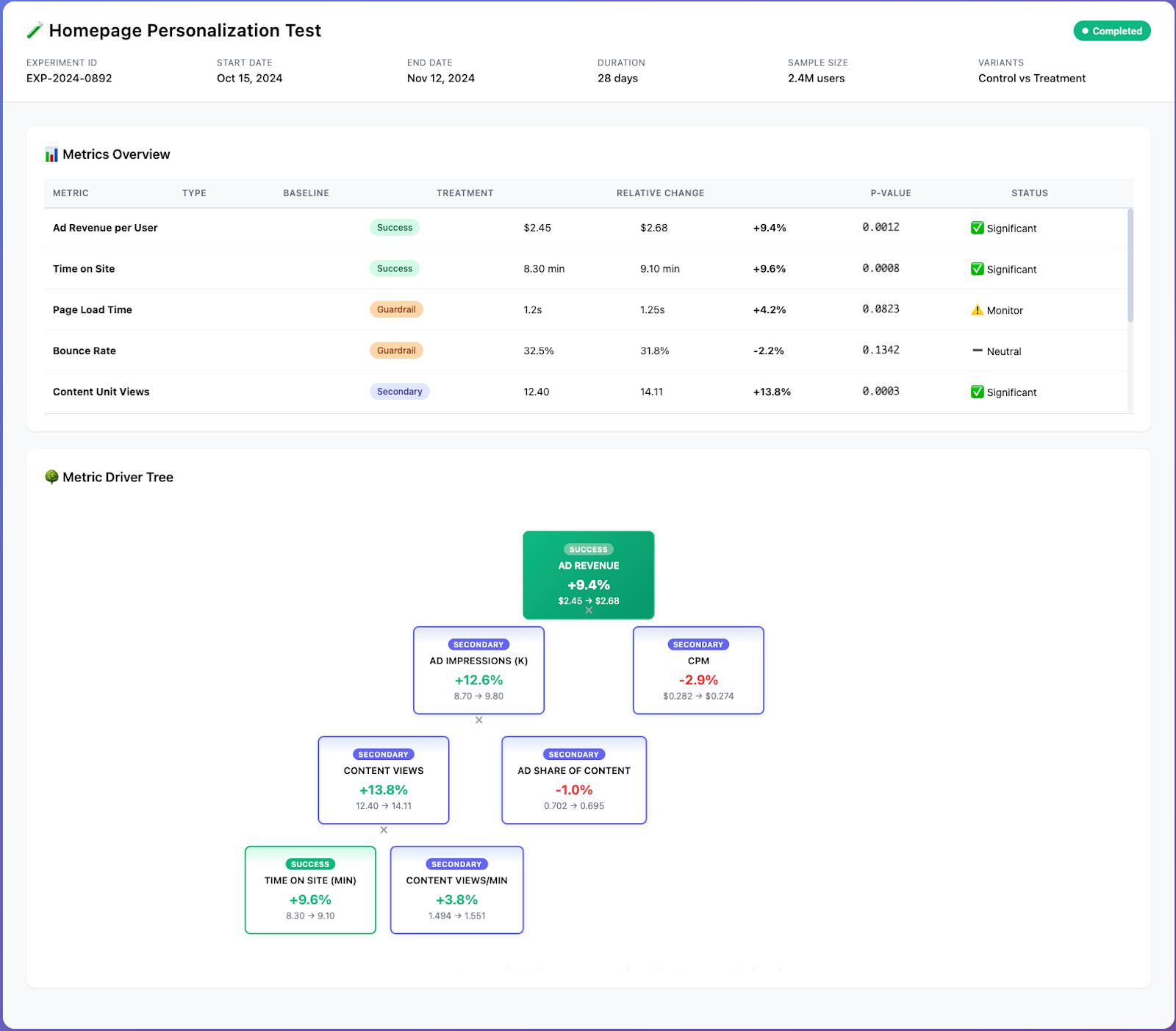Click the green checkmark for Content Unit Views

(977, 392)
